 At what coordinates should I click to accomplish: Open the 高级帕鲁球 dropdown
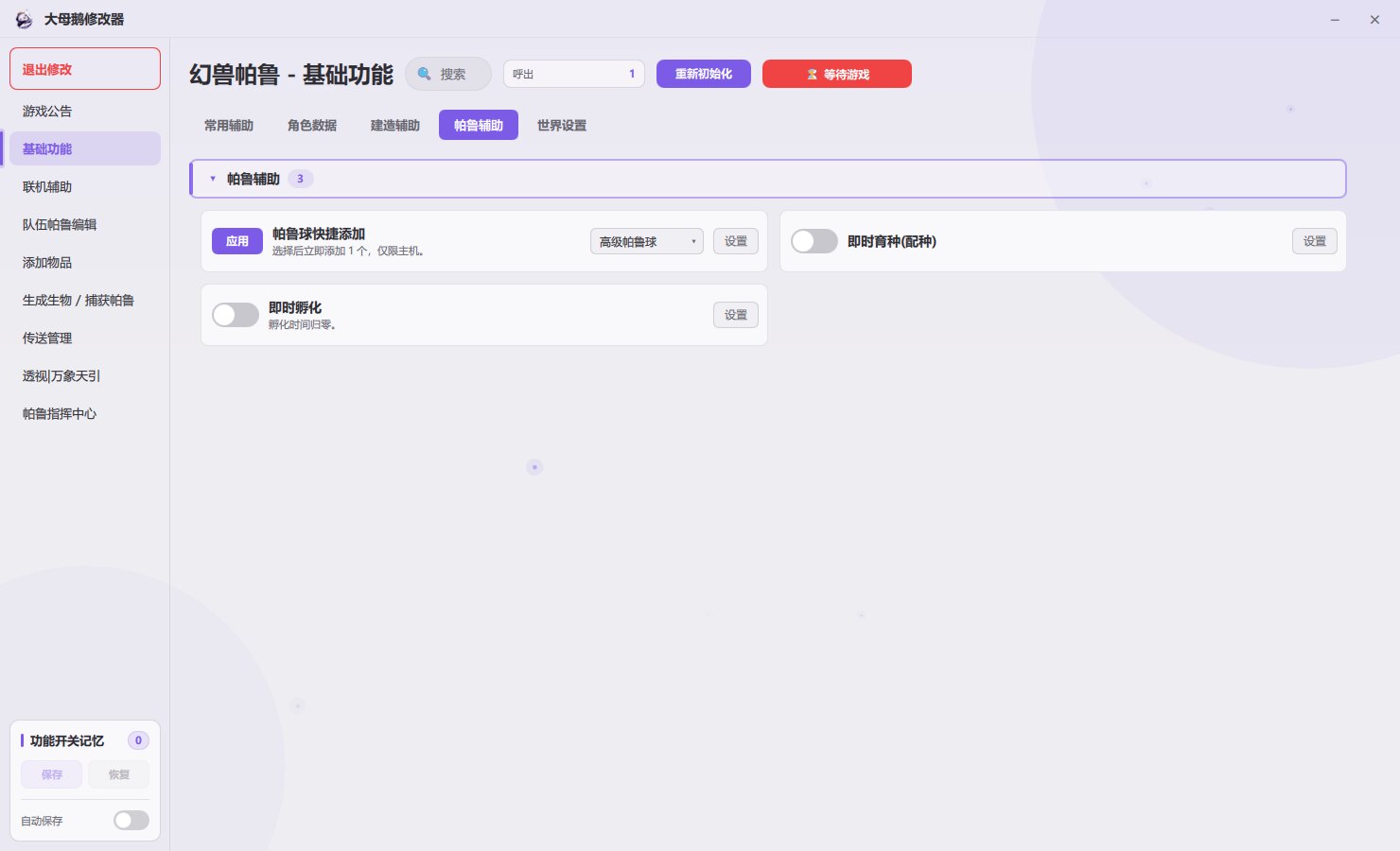[647, 241]
